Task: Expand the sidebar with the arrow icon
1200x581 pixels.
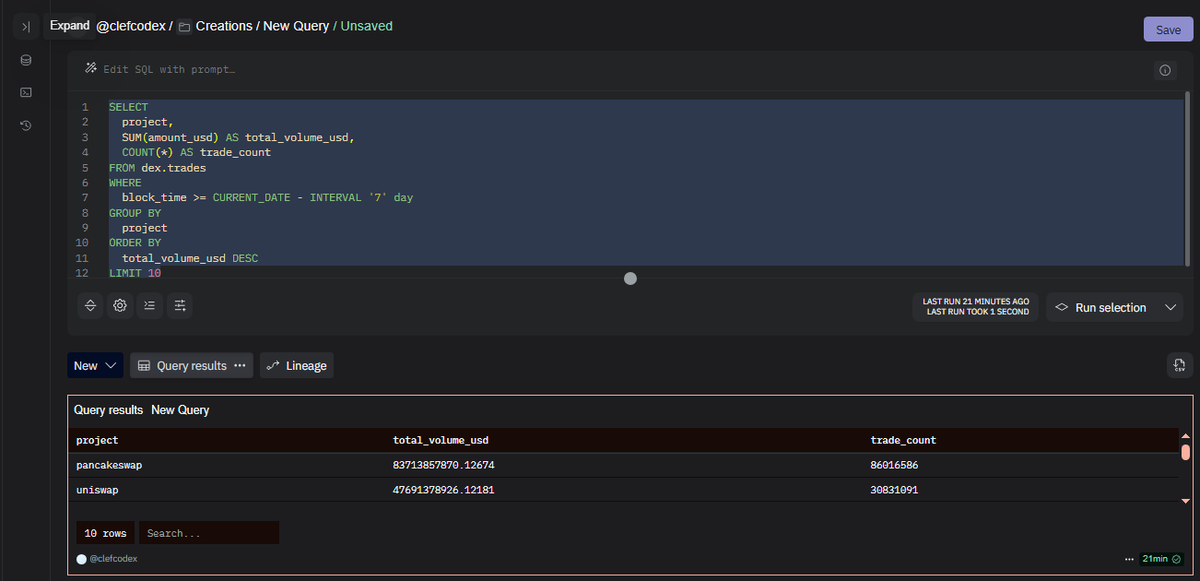Action: 26,27
